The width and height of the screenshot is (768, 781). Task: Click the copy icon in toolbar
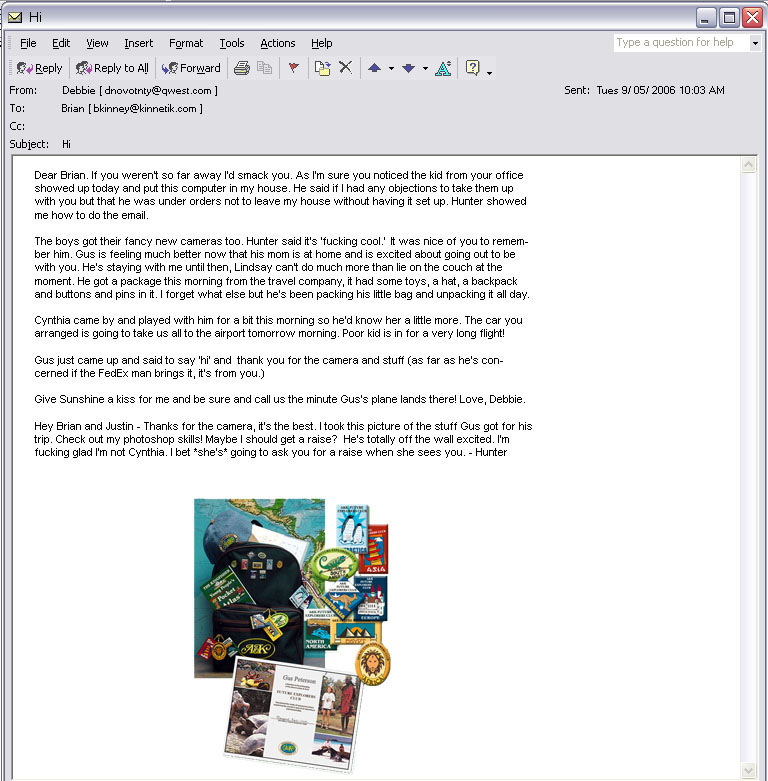pos(264,68)
